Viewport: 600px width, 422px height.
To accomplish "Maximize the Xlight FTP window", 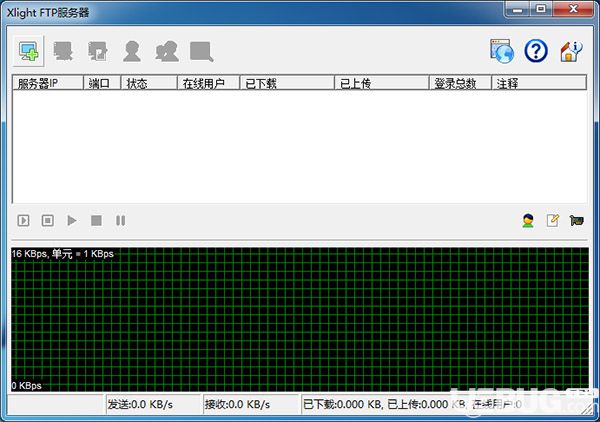I will click(x=541, y=9).
